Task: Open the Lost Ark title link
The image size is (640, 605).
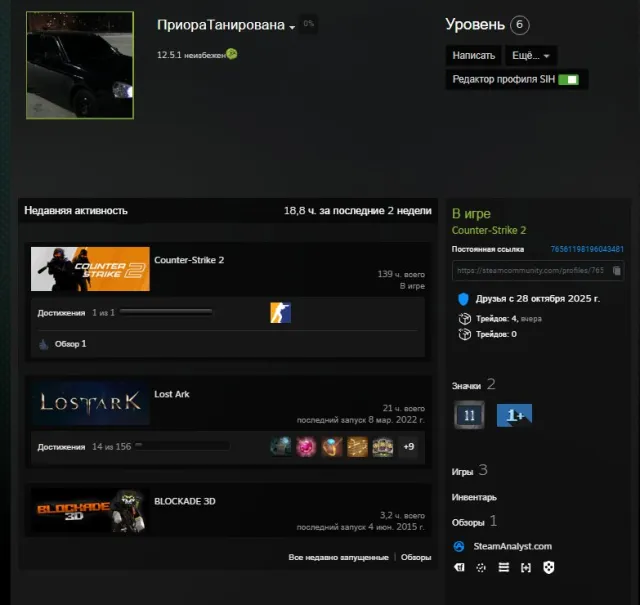Action: (172, 394)
